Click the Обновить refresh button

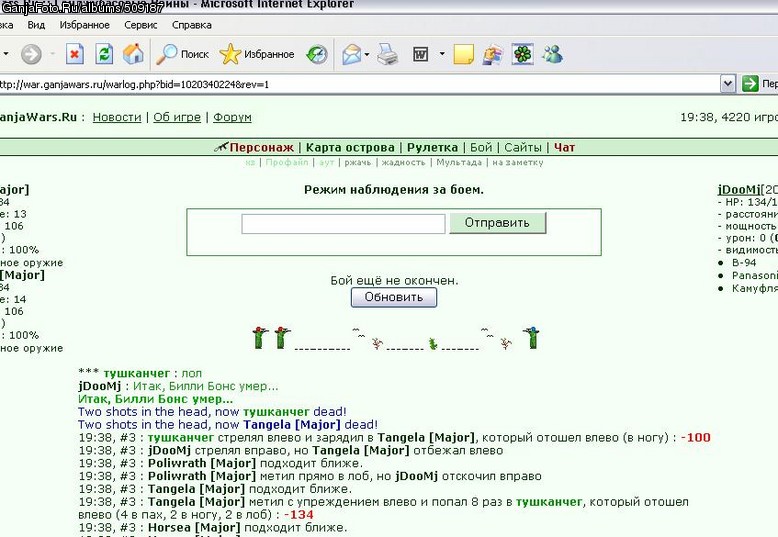(x=394, y=297)
